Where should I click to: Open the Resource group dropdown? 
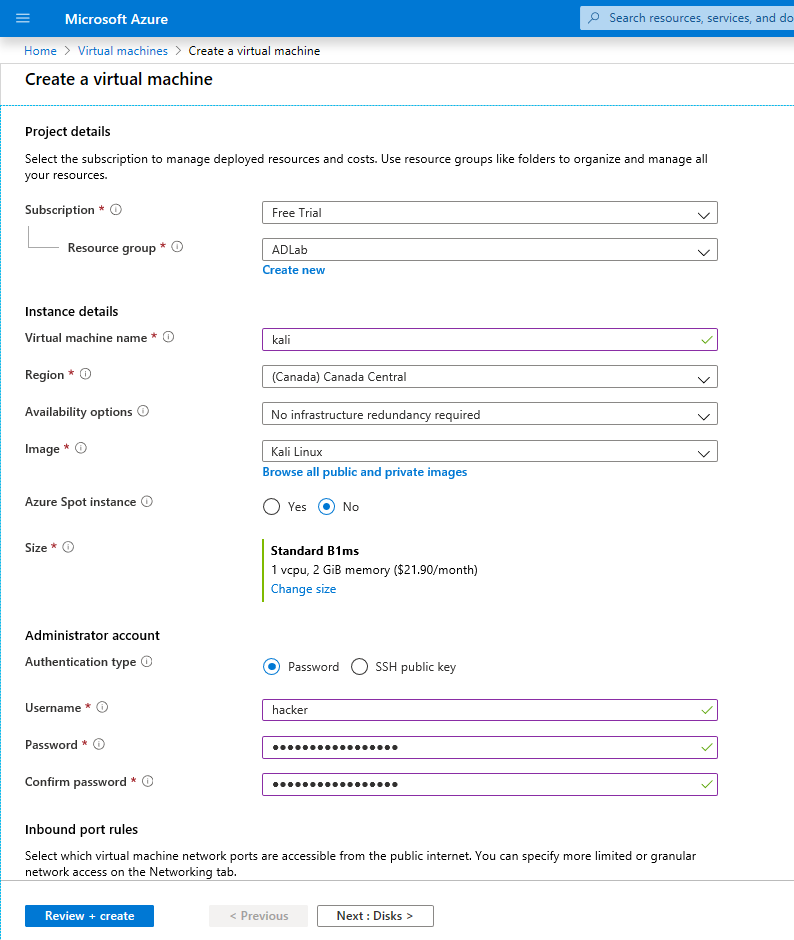click(490, 249)
